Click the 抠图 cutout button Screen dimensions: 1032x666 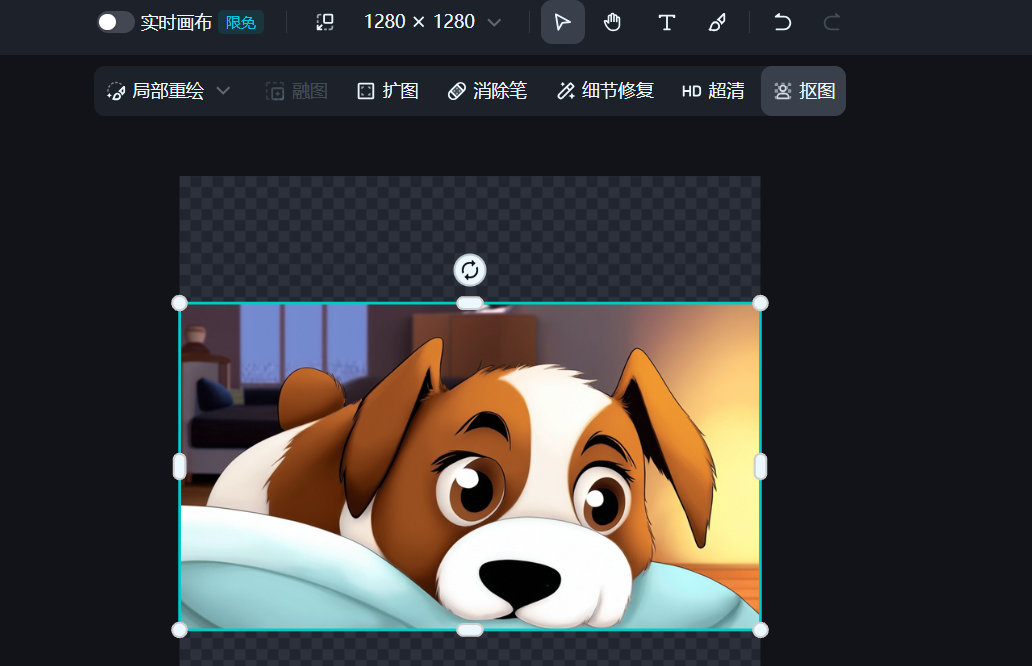pos(804,91)
